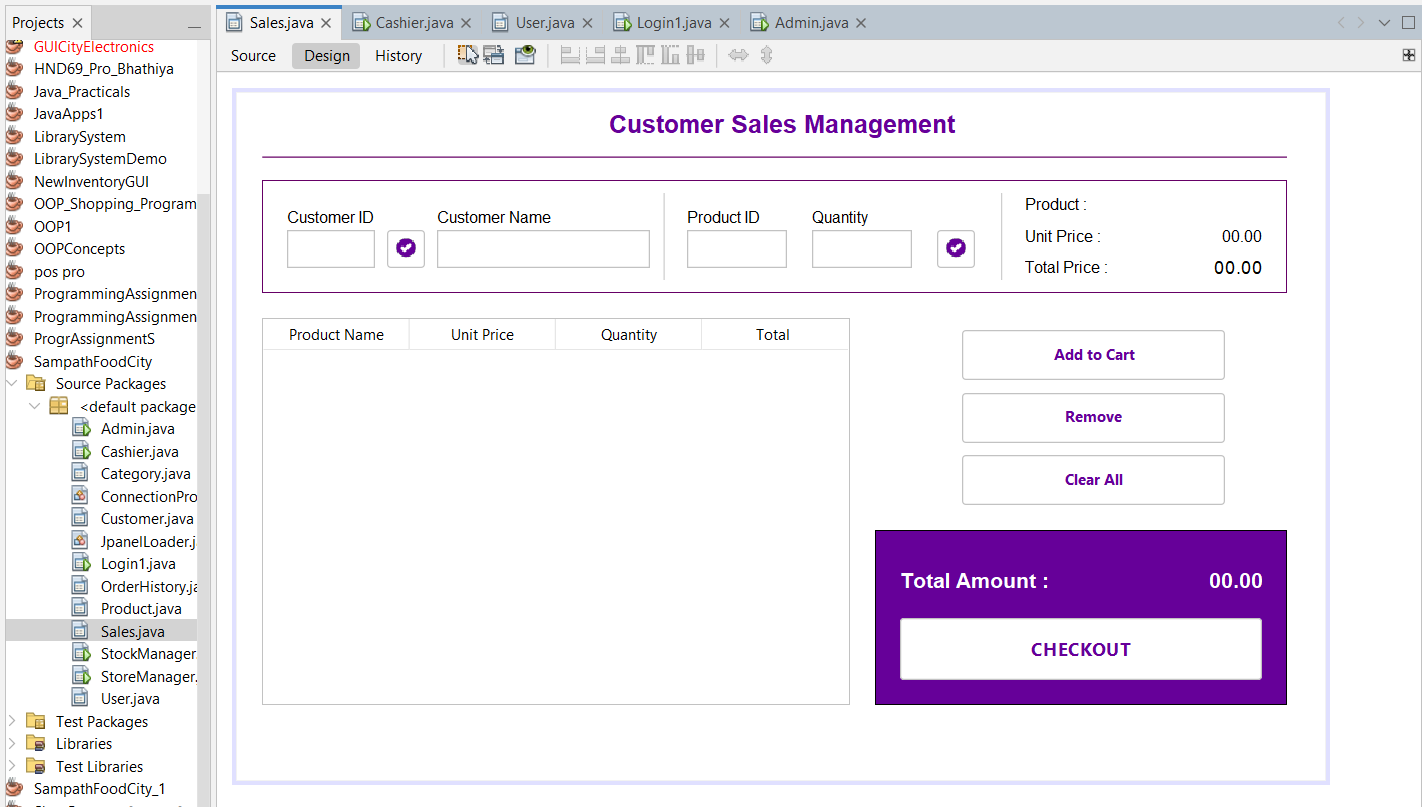Screen dimensions: 1422x807
Task: Click the Customer ID verify checkmark button
Action: pyautogui.click(x=406, y=248)
